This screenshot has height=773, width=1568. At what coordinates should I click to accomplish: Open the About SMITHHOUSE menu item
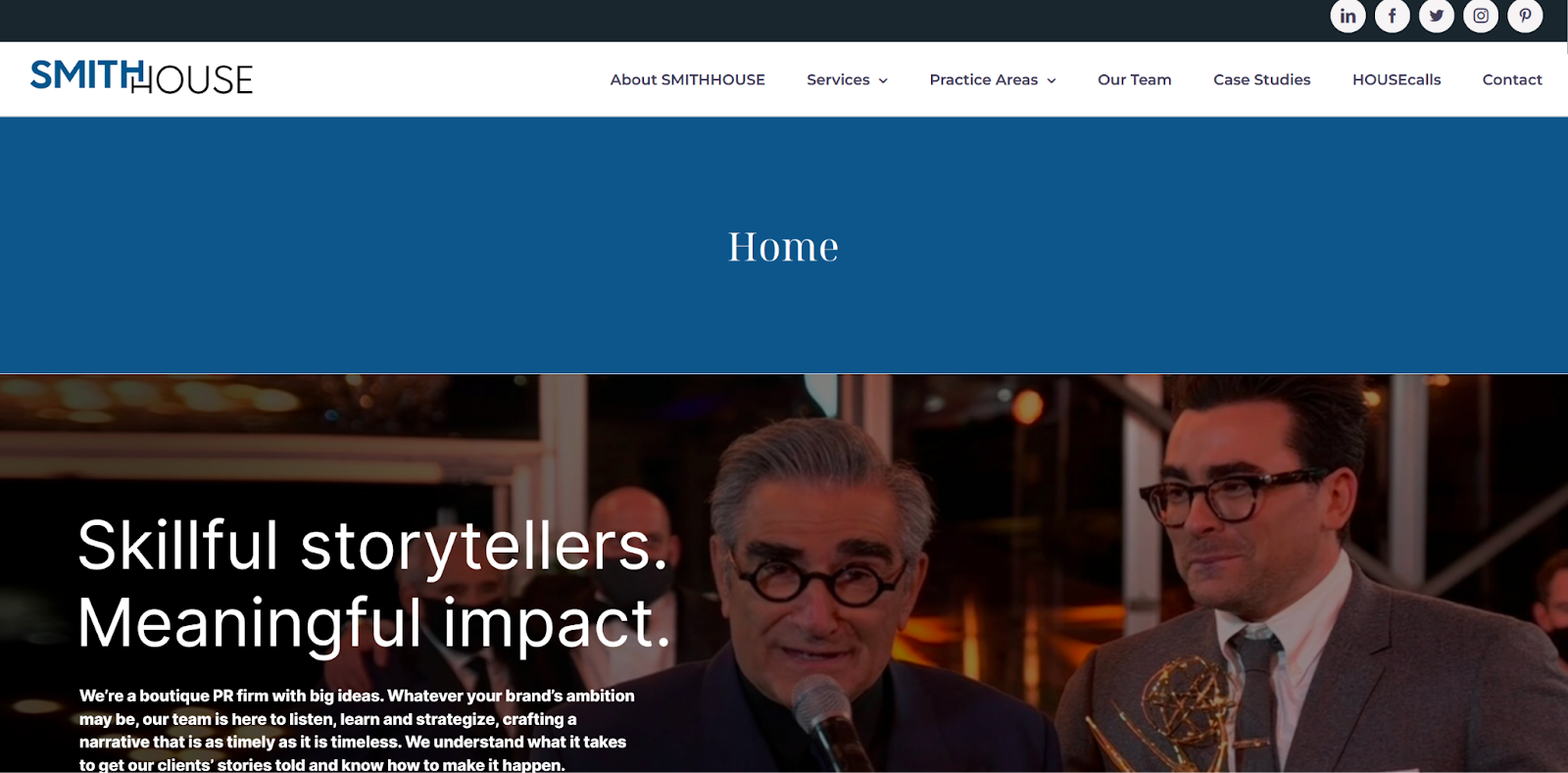687,79
